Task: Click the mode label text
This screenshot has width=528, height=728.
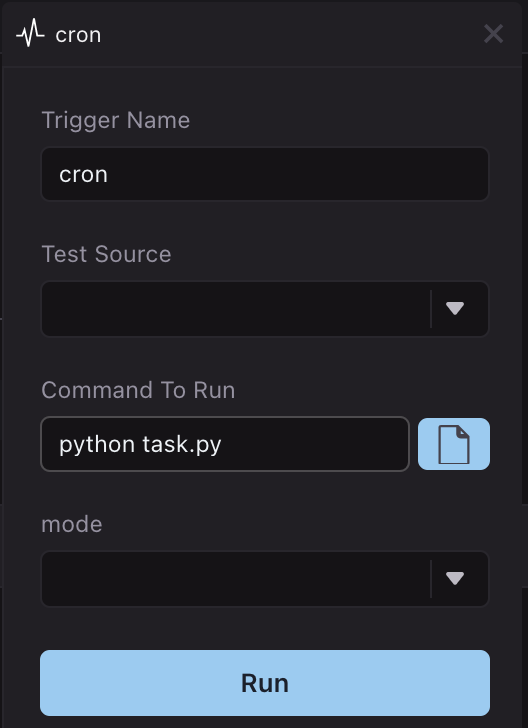Action: click(72, 524)
